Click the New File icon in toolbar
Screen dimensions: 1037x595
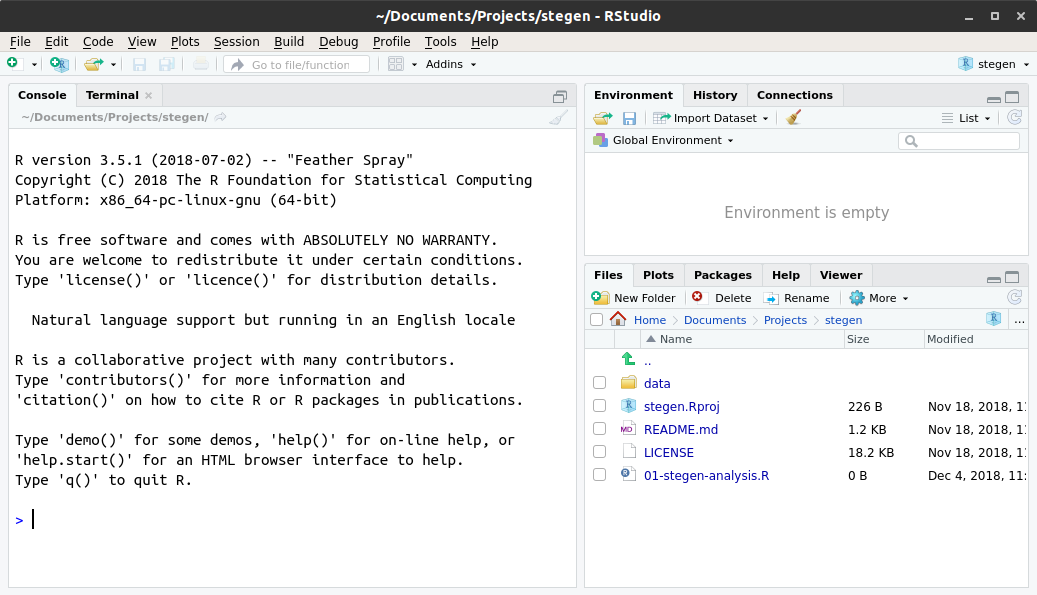tap(13, 63)
